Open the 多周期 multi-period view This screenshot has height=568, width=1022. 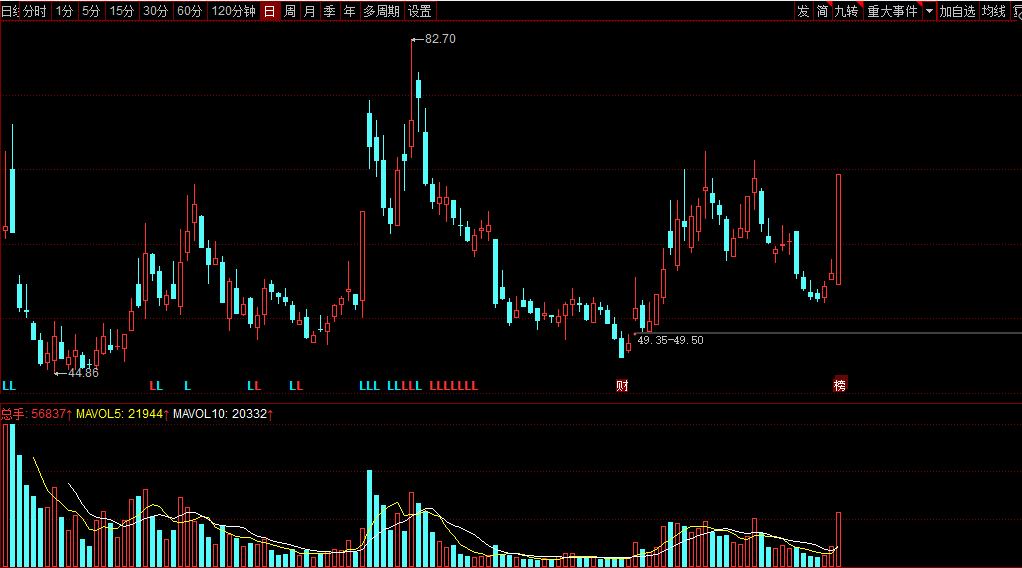tap(381, 11)
